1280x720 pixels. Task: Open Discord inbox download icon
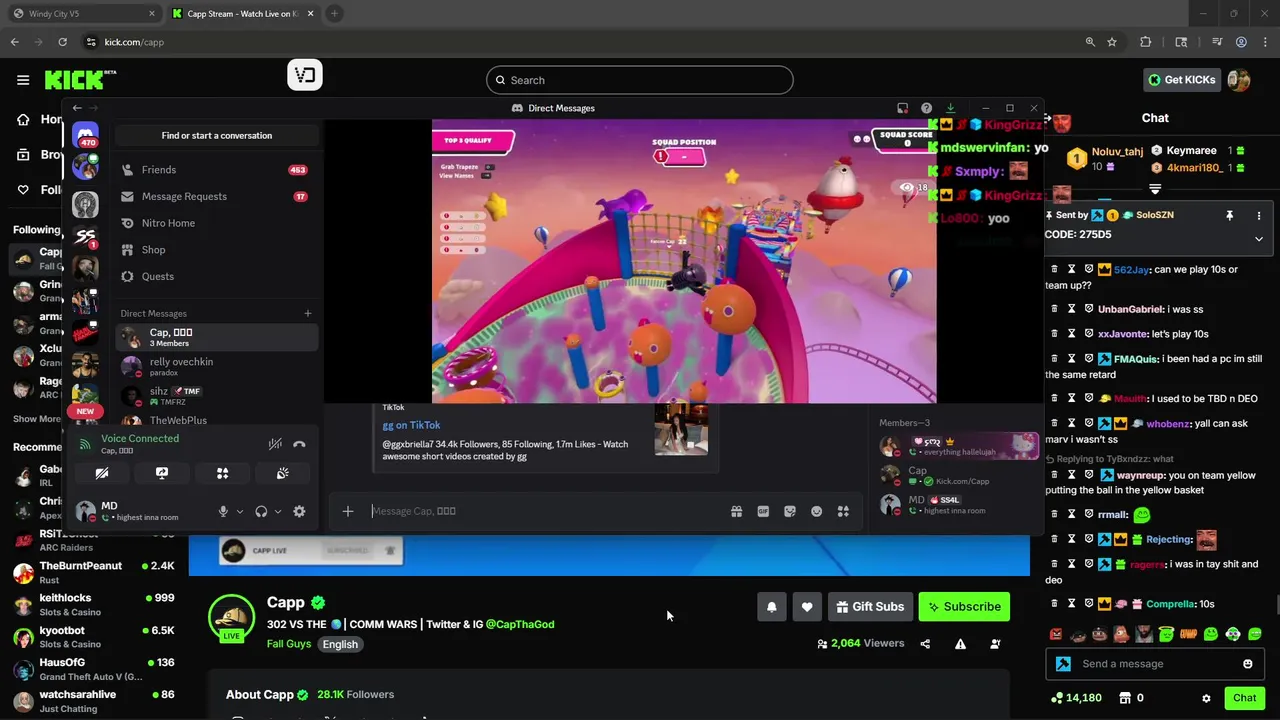(x=950, y=108)
